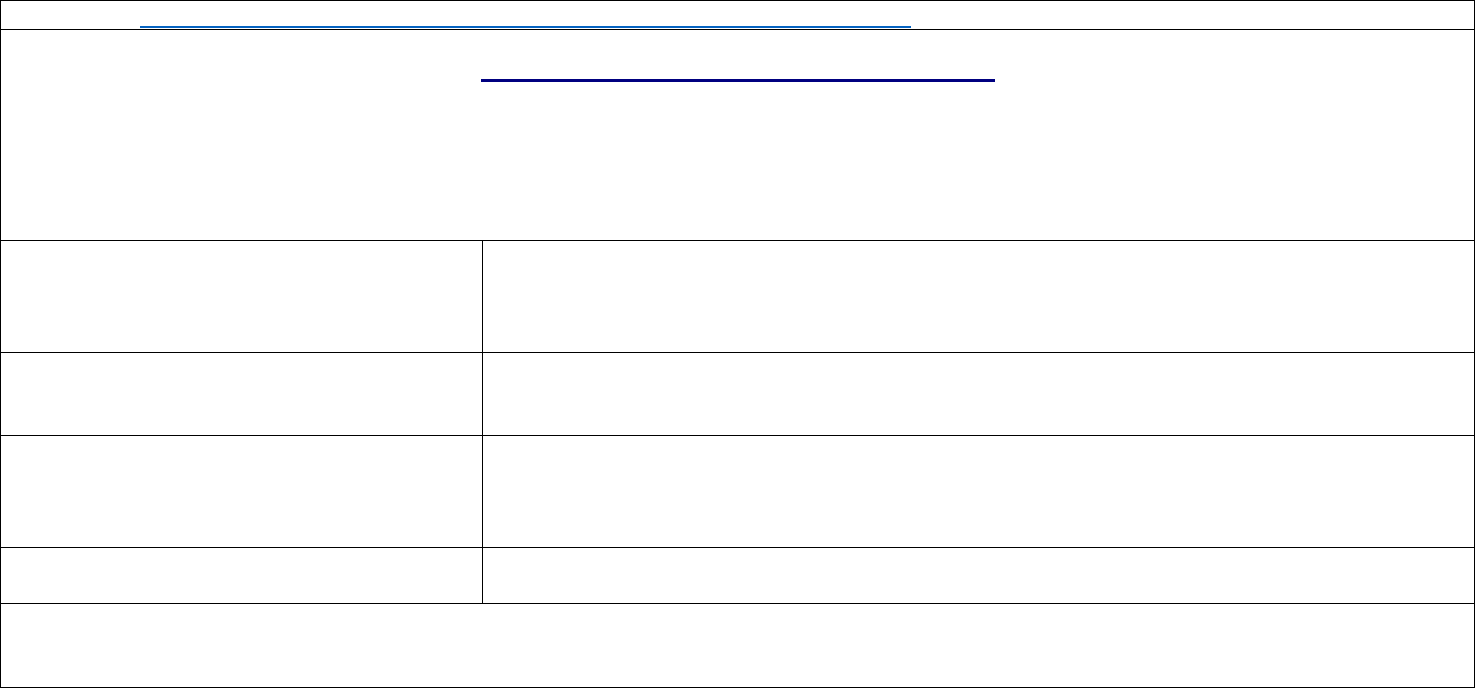Screen dimensions: 1475x688
Task: Click inside the large merged header cell
Action: [737, 135]
